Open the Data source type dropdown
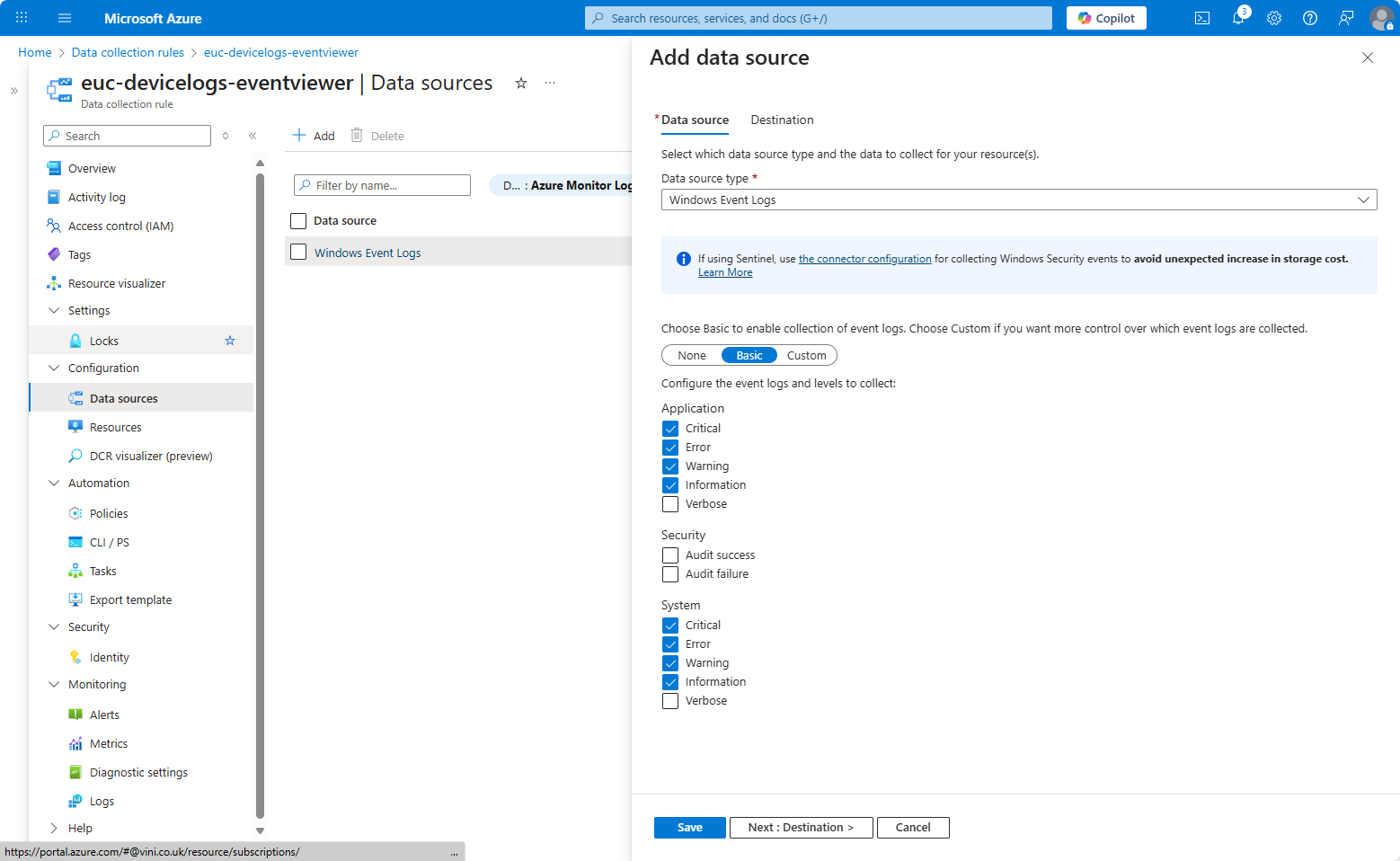This screenshot has width=1400, height=861. (1018, 200)
